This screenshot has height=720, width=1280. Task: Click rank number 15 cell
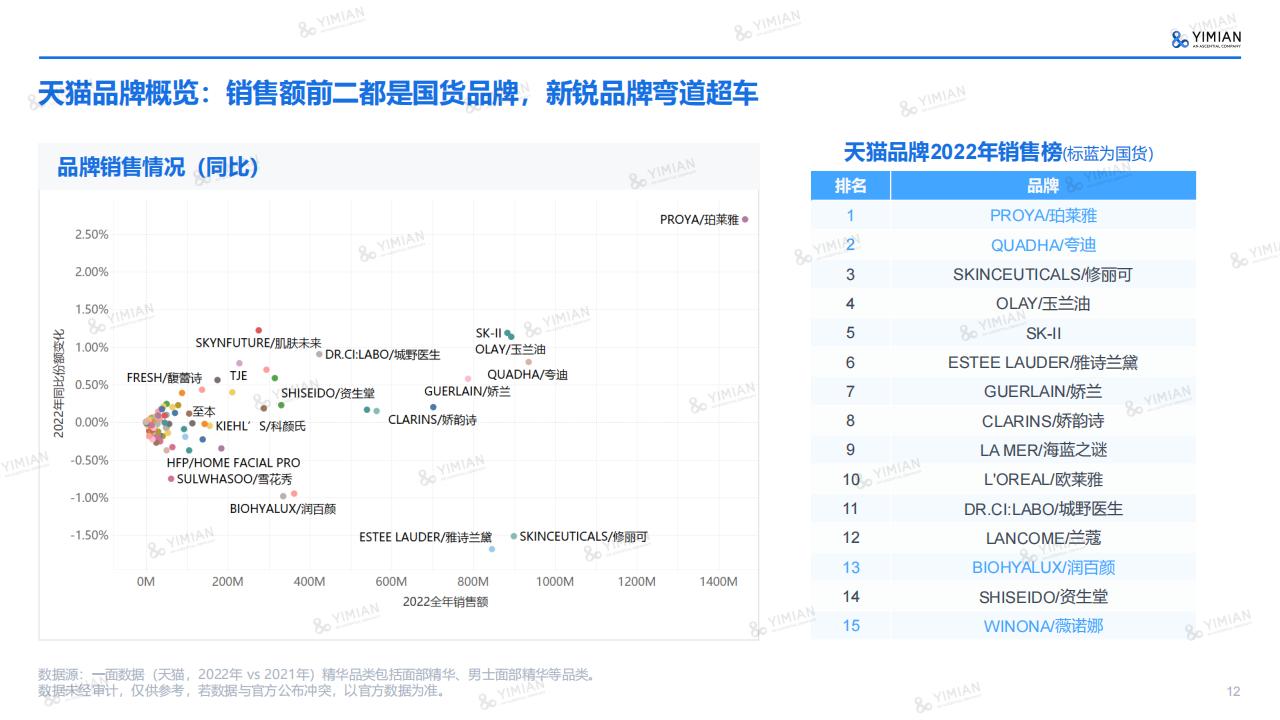click(x=851, y=626)
